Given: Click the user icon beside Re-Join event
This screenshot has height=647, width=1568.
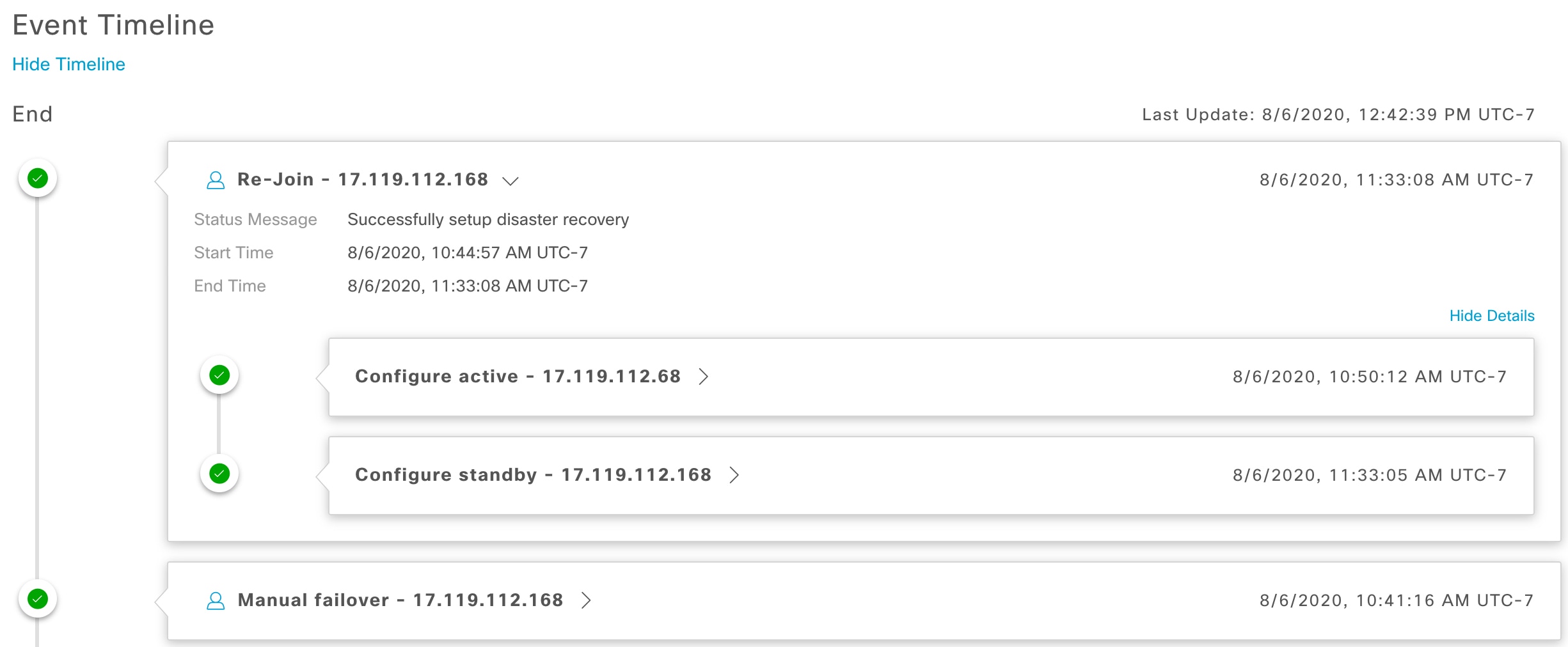Looking at the screenshot, I should pyautogui.click(x=216, y=180).
